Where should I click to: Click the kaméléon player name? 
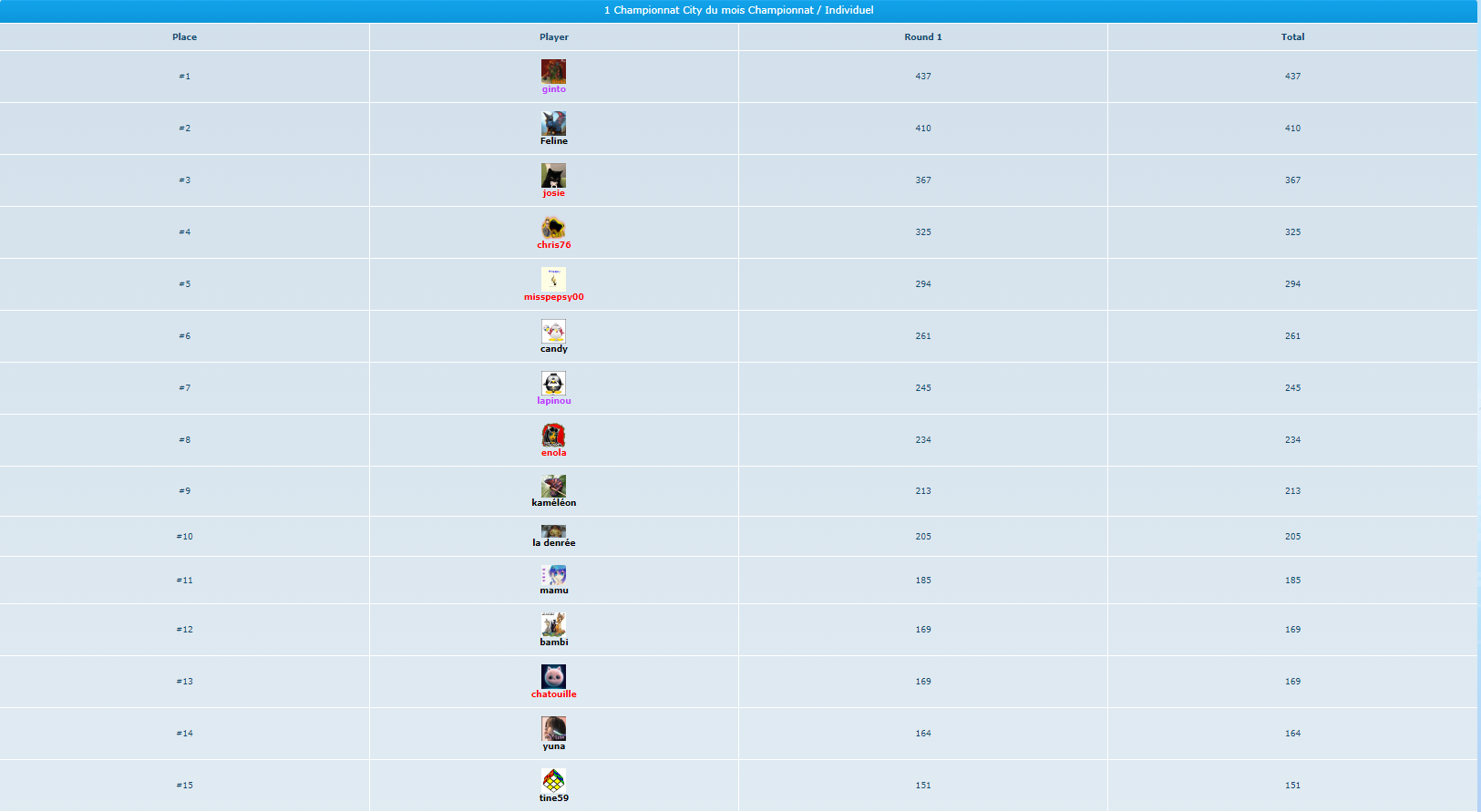553,503
